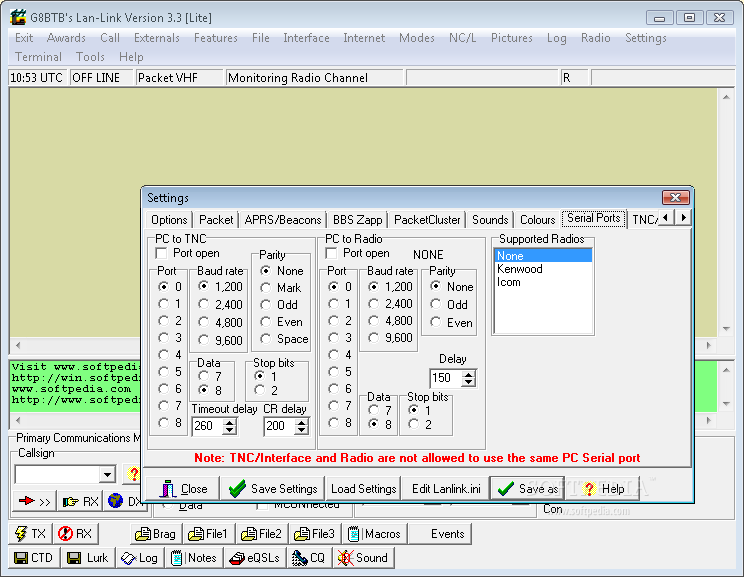Switch to the Packet tab
This screenshot has width=744, height=577.
[216, 220]
